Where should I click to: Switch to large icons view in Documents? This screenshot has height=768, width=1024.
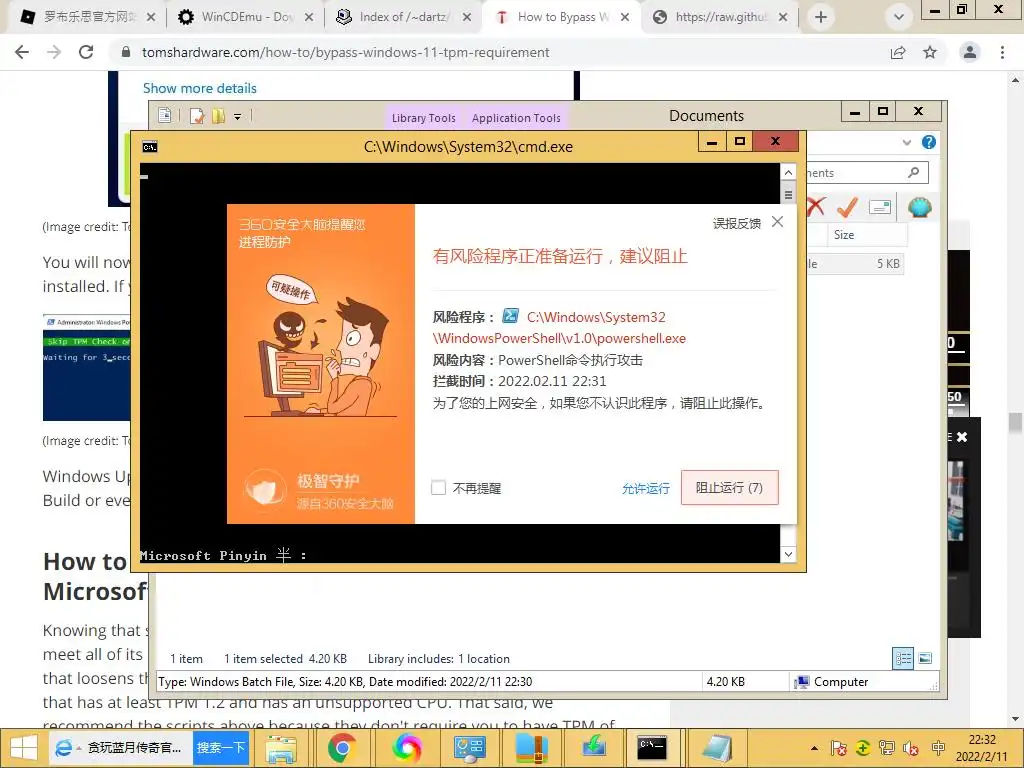(x=925, y=658)
